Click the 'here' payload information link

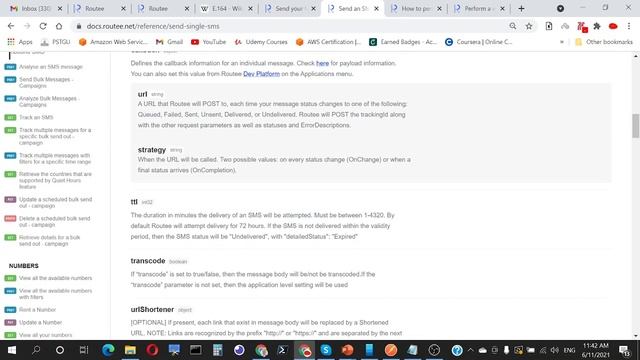point(322,63)
